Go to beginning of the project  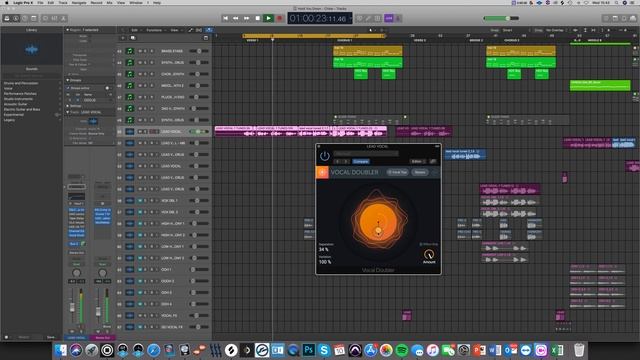pyautogui.click(x=225, y=18)
